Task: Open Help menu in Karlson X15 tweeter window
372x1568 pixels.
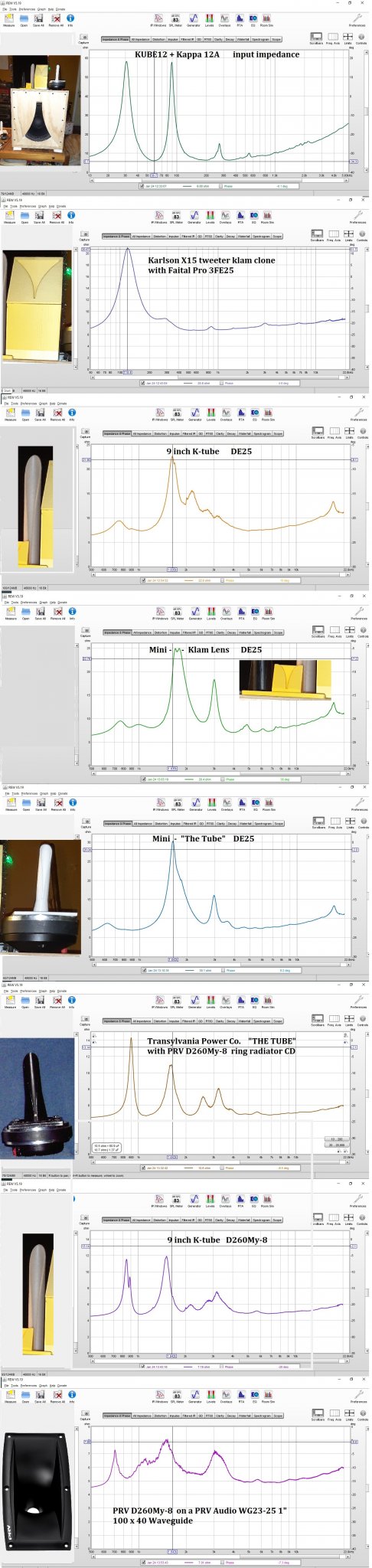Action: tap(51, 206)
